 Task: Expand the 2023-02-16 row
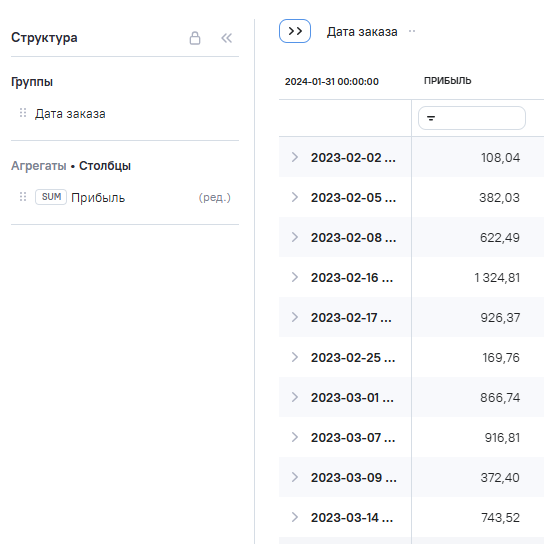295,277
